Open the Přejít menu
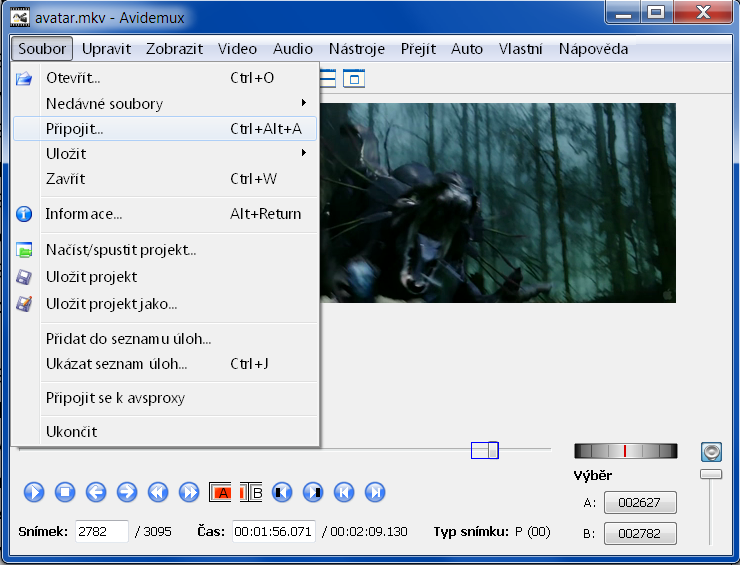Image resolution: width=740 pixels, height=565 pixels. point(418,49)
